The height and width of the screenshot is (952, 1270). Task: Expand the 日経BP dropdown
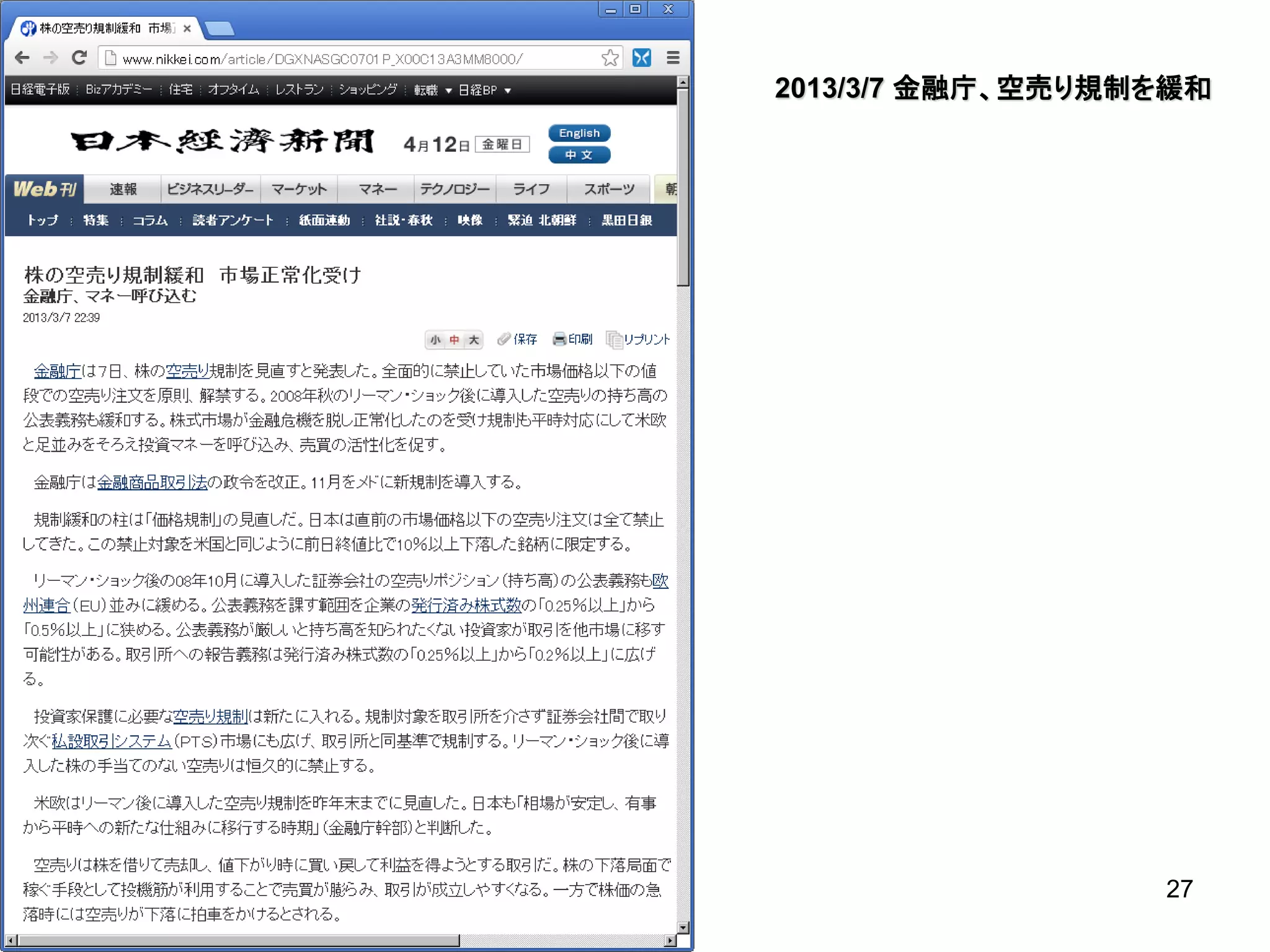click(x=484, y=90)
